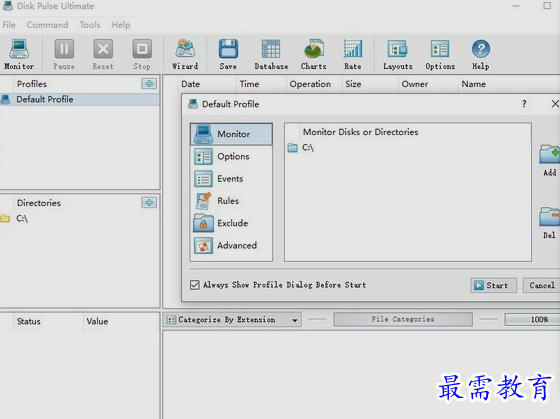
Task: Click the Operation column header
Action: (x=314, y=84)
